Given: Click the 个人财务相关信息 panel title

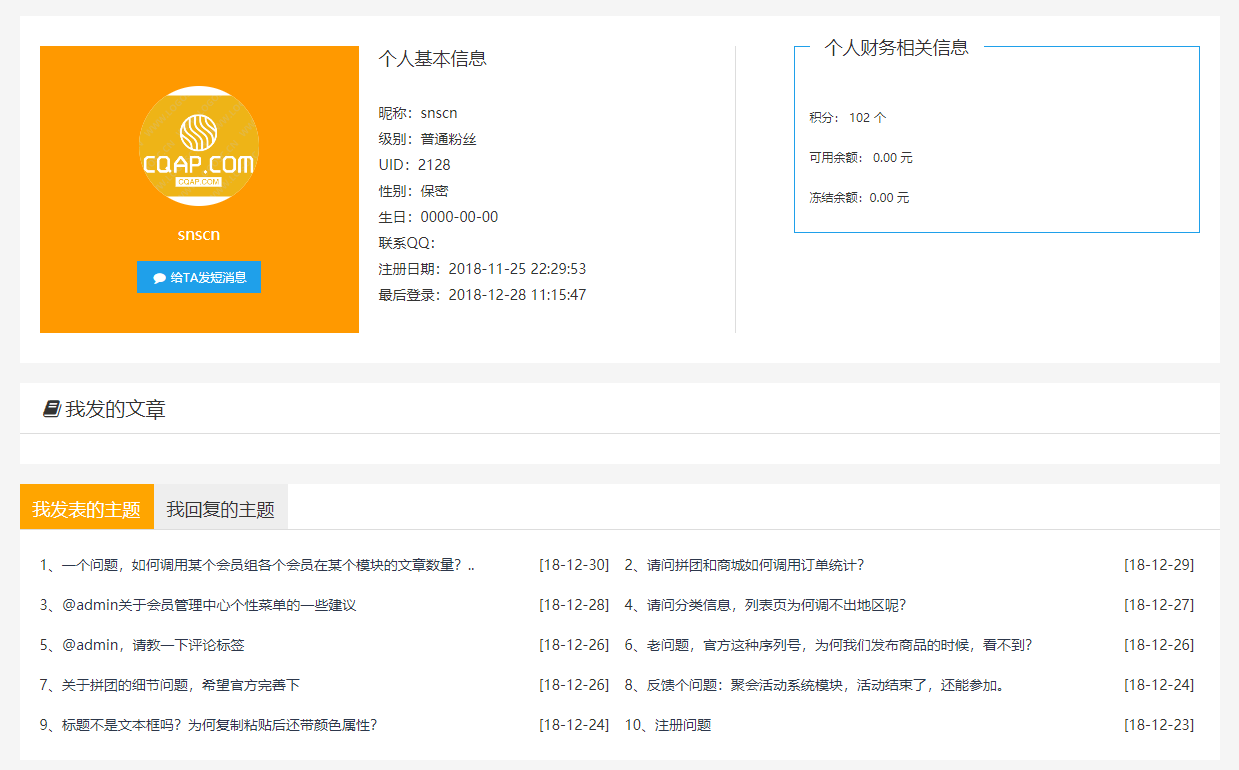Looking at the screenshot, I should point(896,48).
